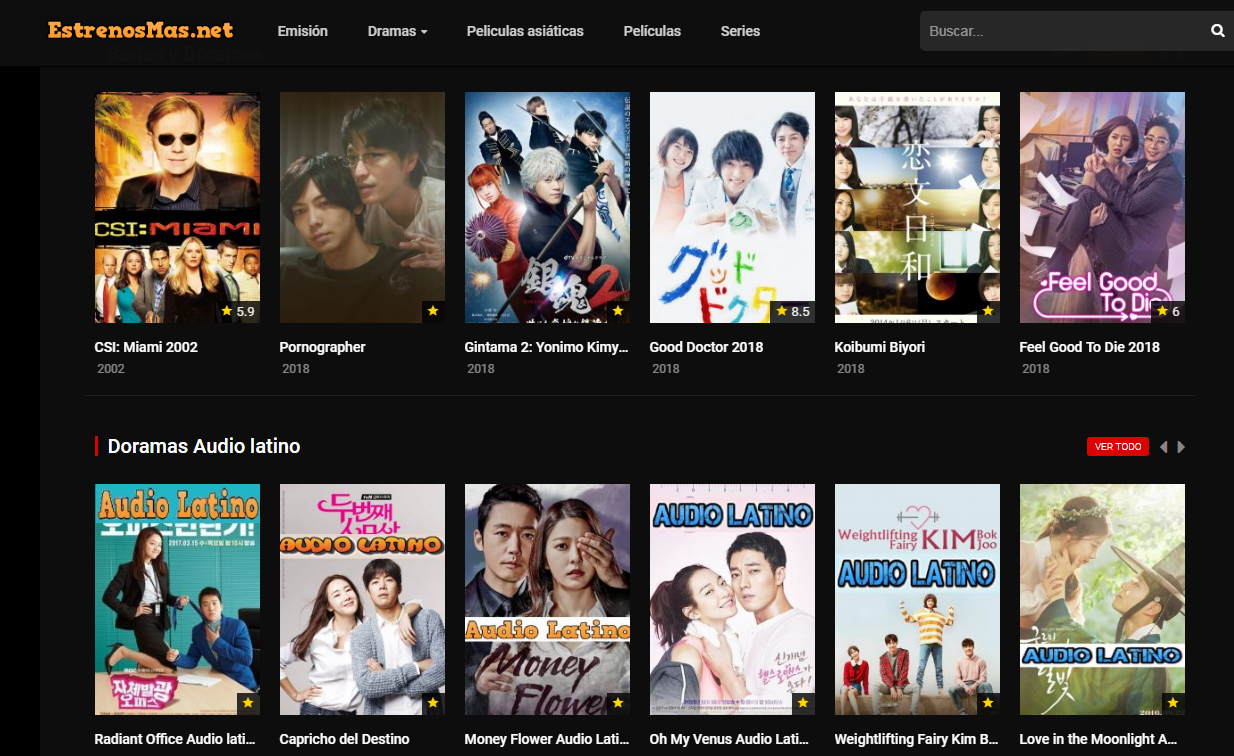Screen dimensions: 1234x756
Task: Click into the Buscar search field
Action: click(1063, 31)
